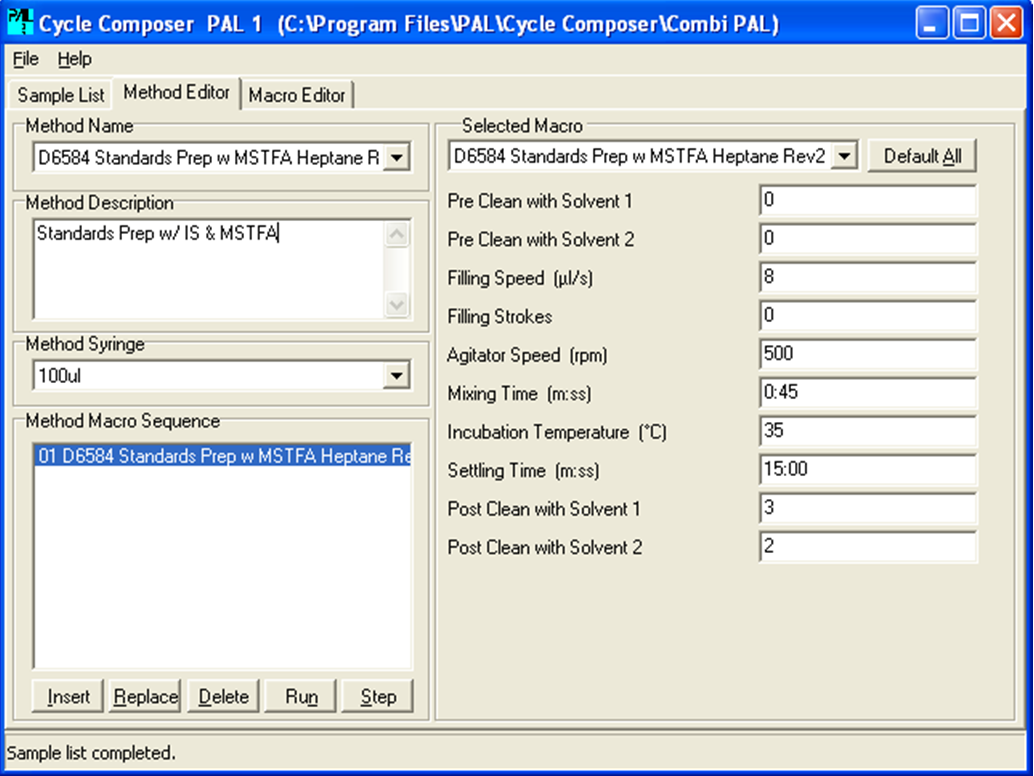Click the Settling Time field showing 15:00
Image resolution: width=1034 pixels, height=776 pixels.
(868, 469)
